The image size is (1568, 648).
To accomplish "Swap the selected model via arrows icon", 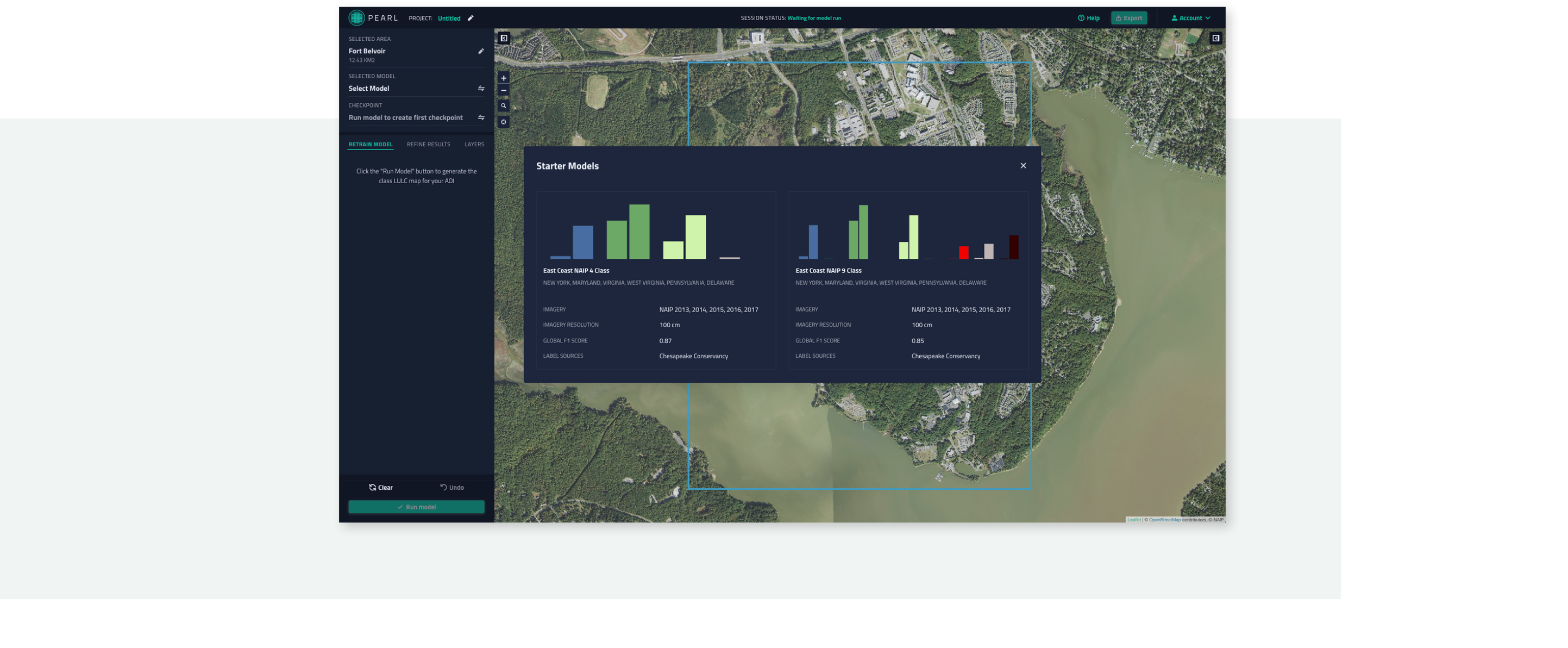I will point(481,88).
